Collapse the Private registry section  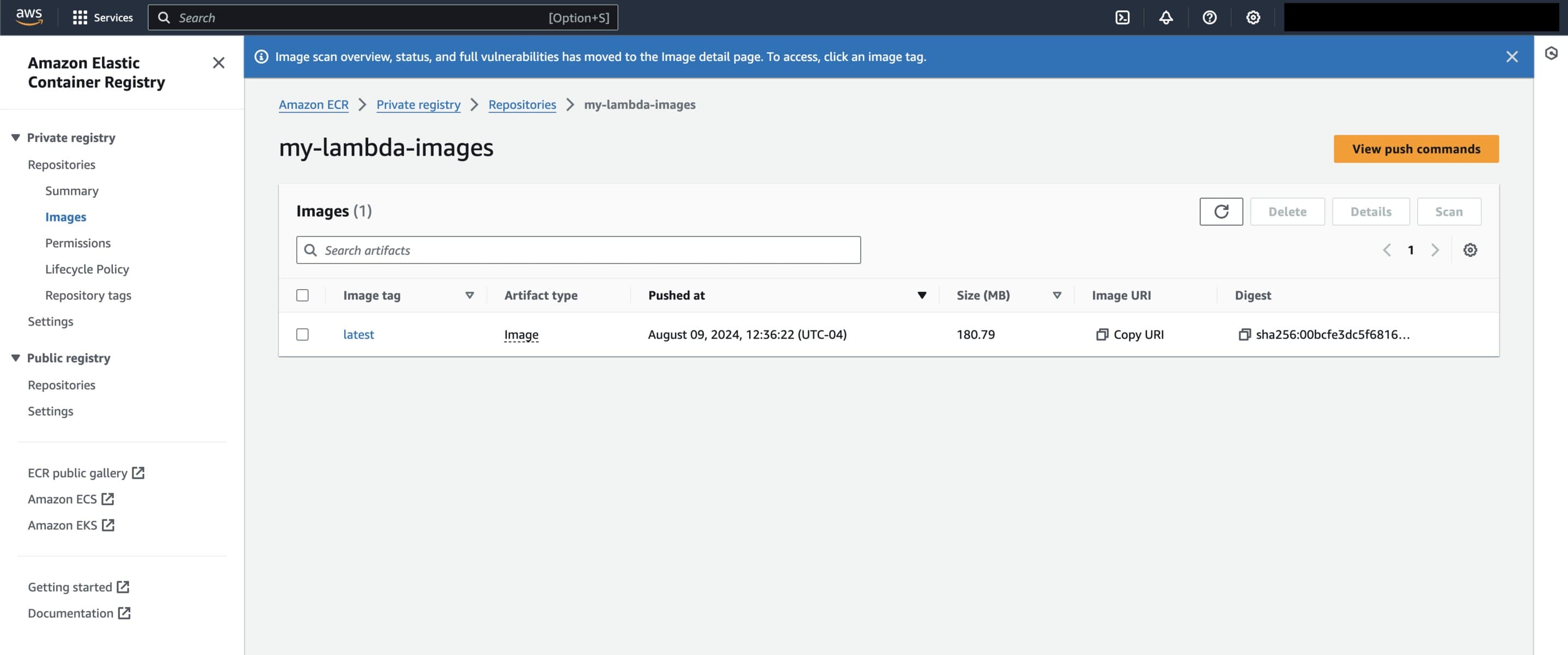(x=16, y=137)
